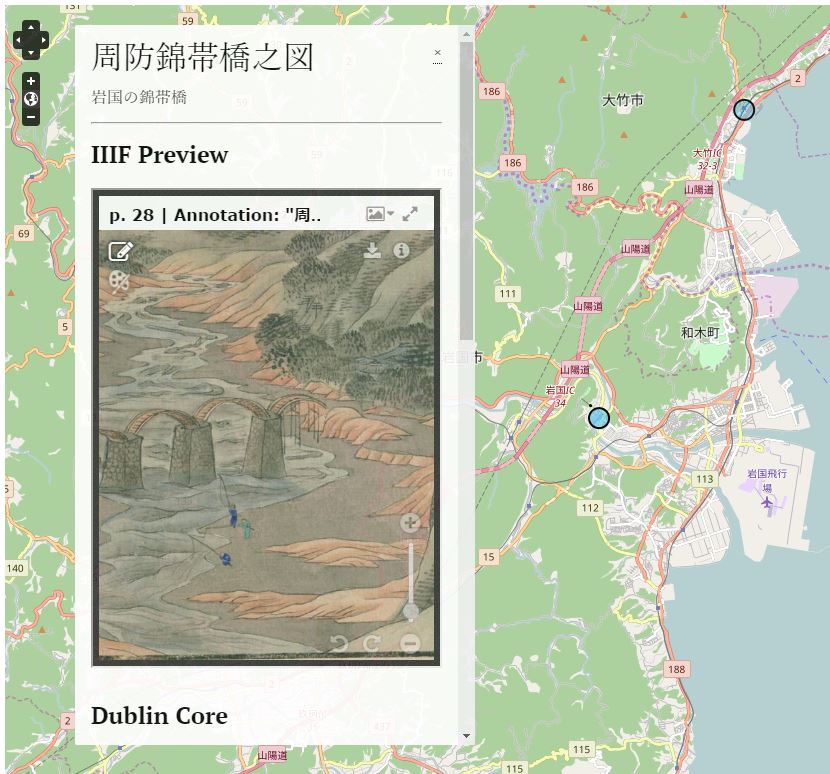Click the IIIF image zoom slider handle
Viewport: 830px width, 774px height.
coord(411,611)
